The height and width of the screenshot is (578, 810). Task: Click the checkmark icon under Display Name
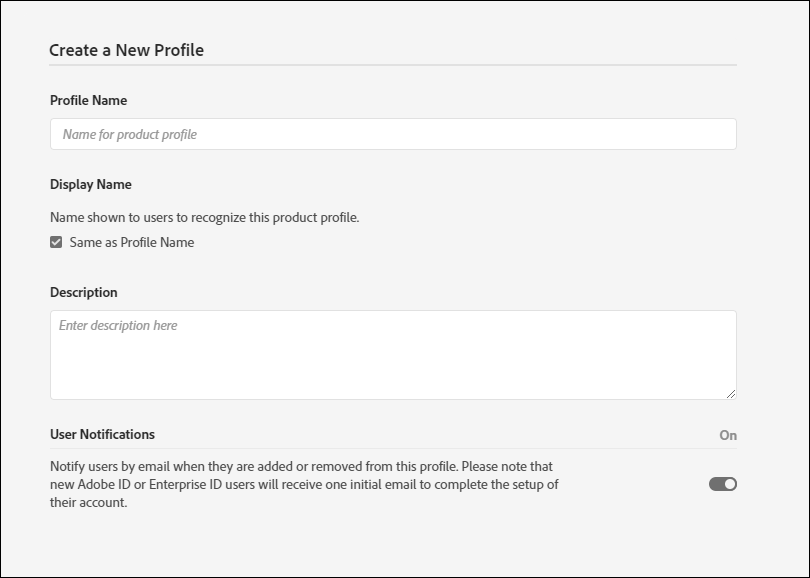click(56, 242)
